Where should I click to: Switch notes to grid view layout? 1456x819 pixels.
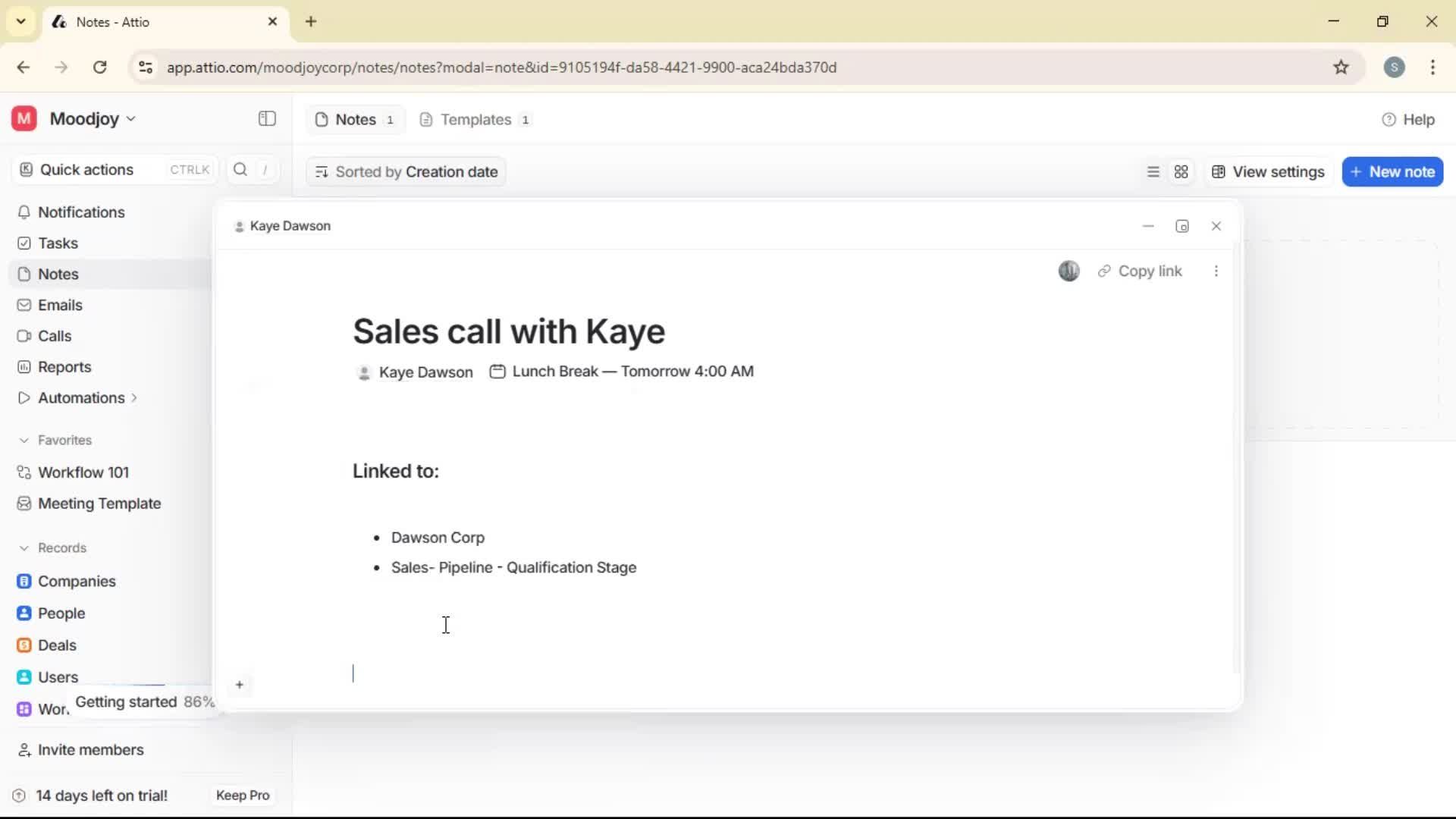click(1181, 171)
